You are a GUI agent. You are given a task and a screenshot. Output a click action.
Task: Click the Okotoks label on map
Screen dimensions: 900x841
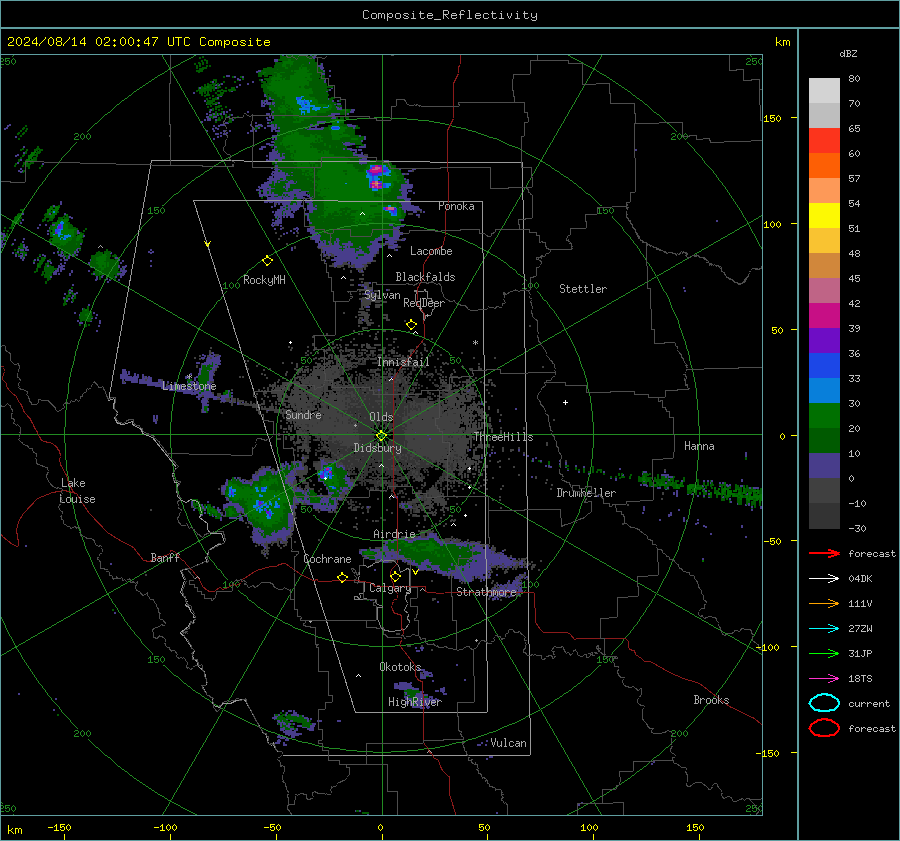tap(400, 666)
